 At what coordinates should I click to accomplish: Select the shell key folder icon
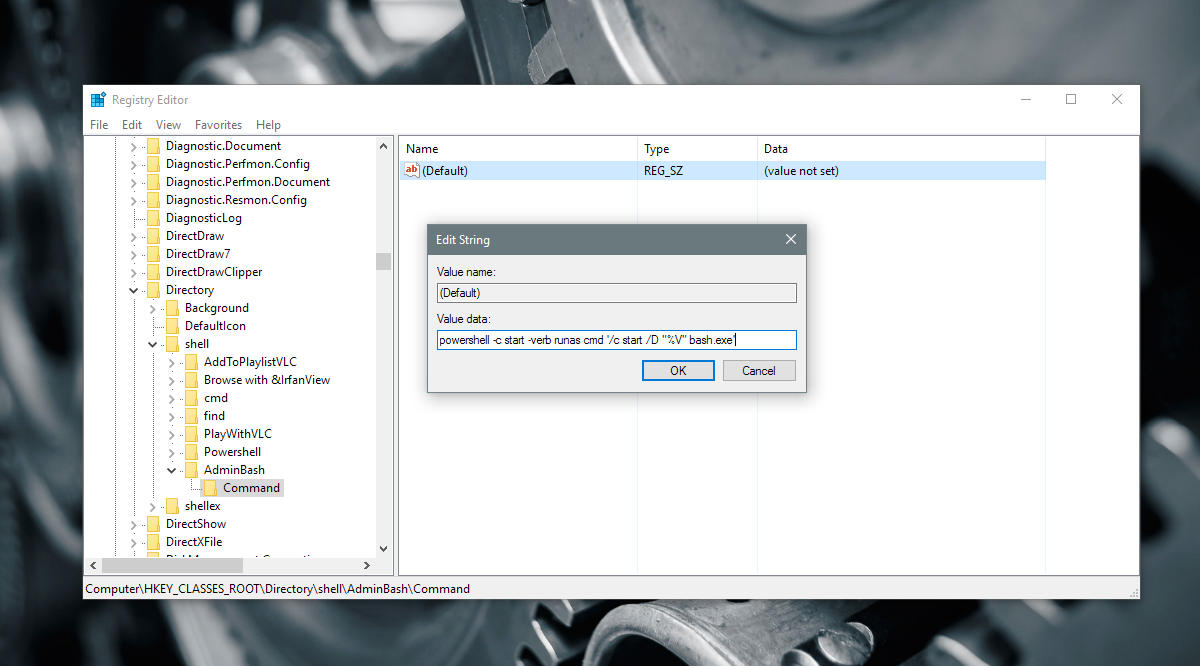[x=172, y=344]
